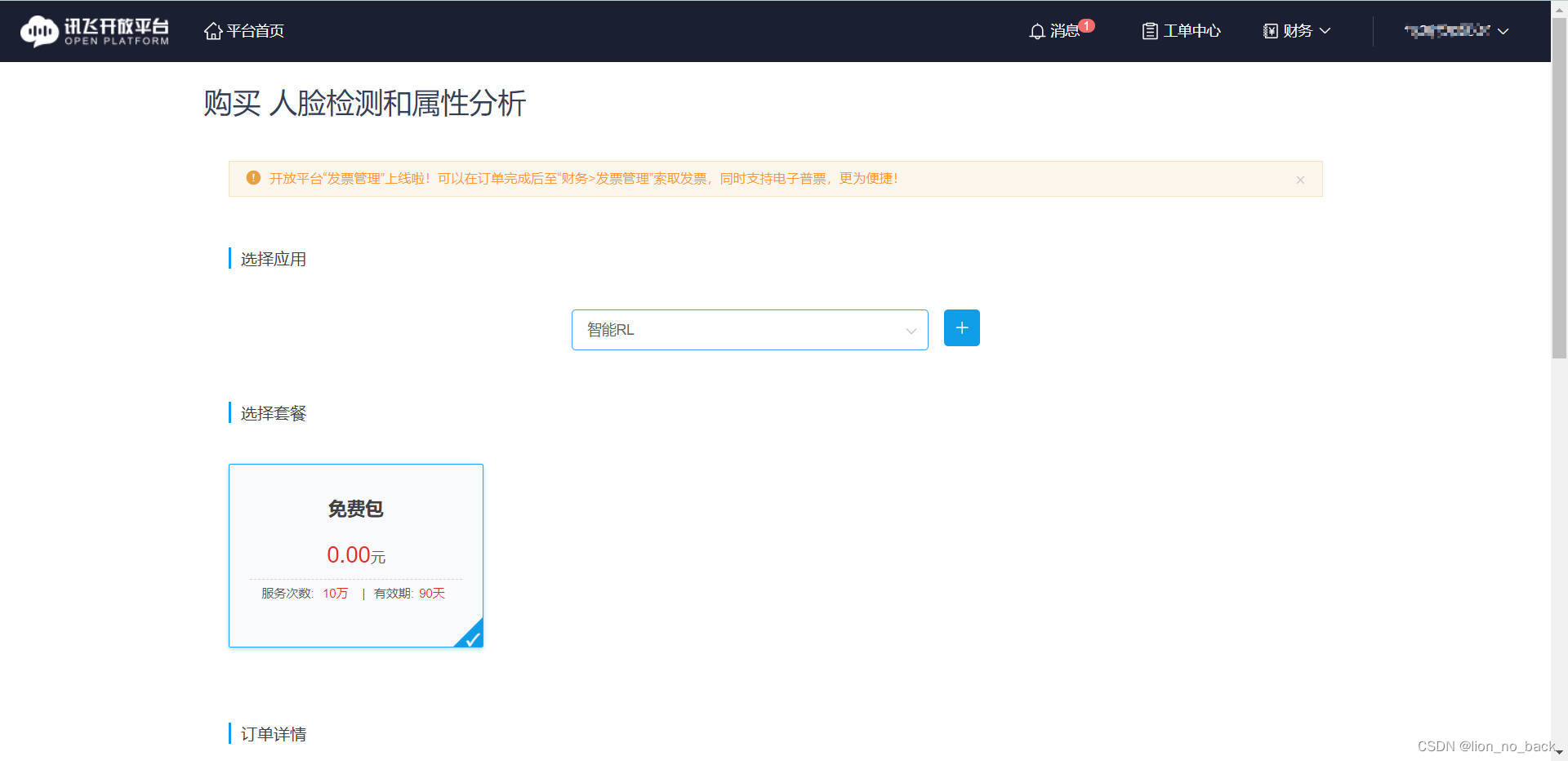
Task: Open the 财务 finance menu
Action: coord(1297,31)
